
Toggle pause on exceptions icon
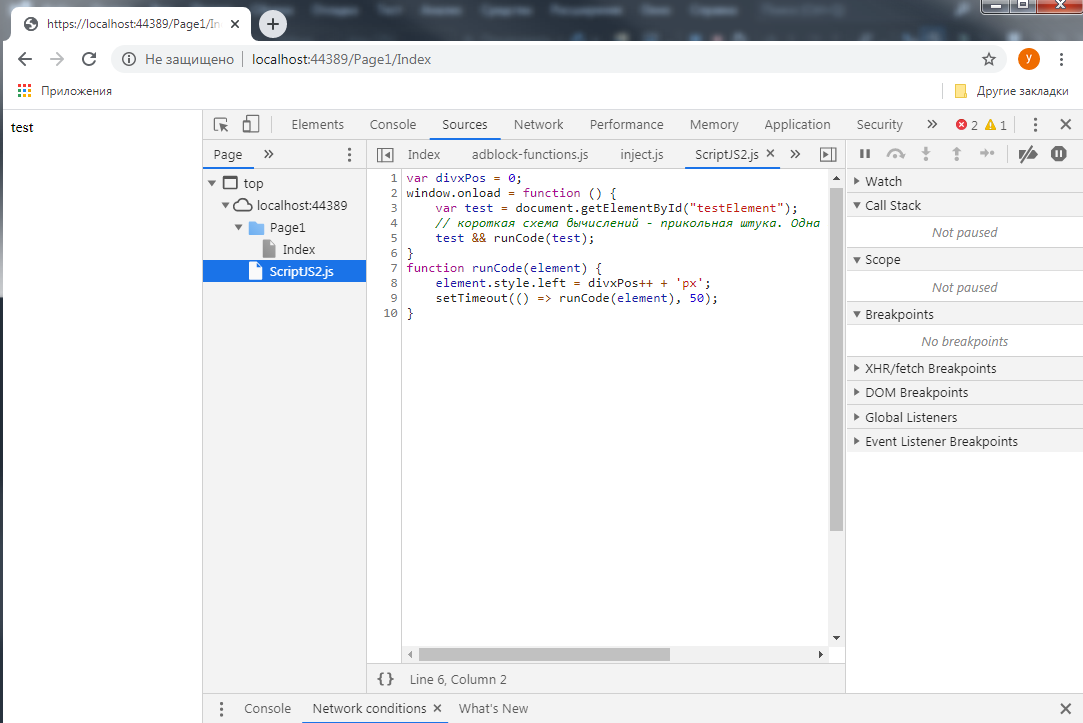[x=1059, y=154]
